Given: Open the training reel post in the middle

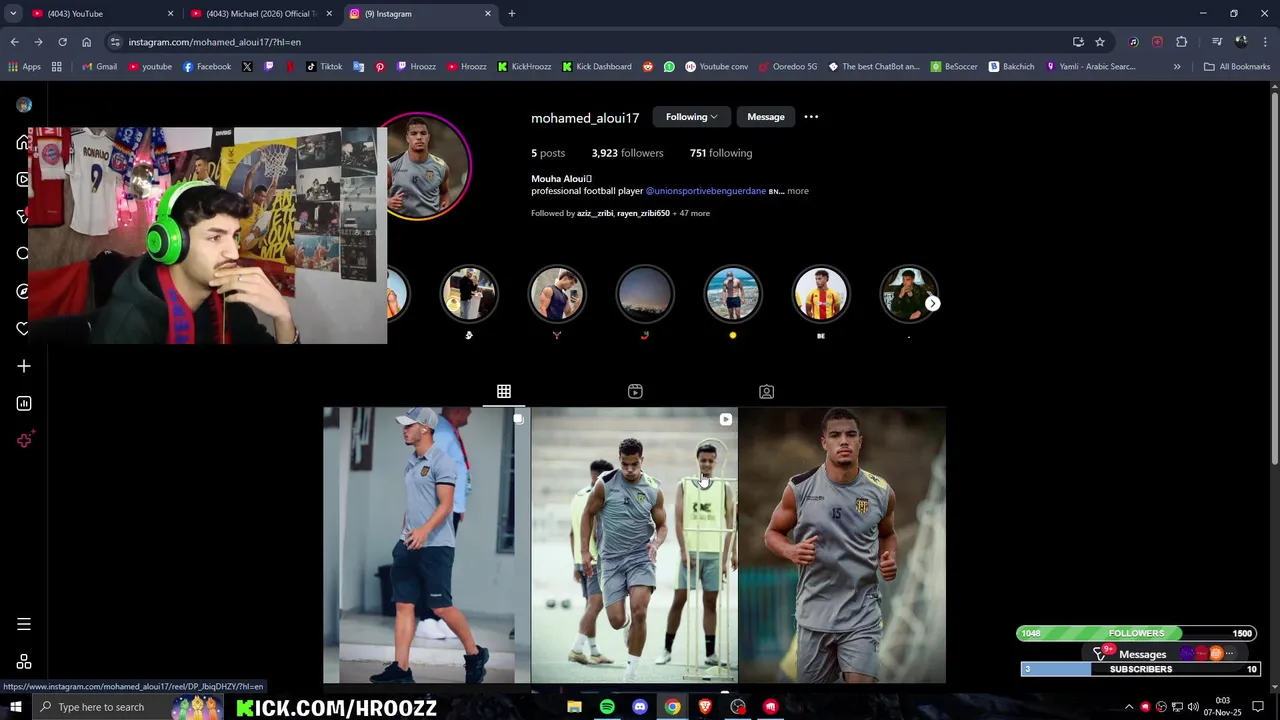Looking at the screenshot, I should coord(634,545).
